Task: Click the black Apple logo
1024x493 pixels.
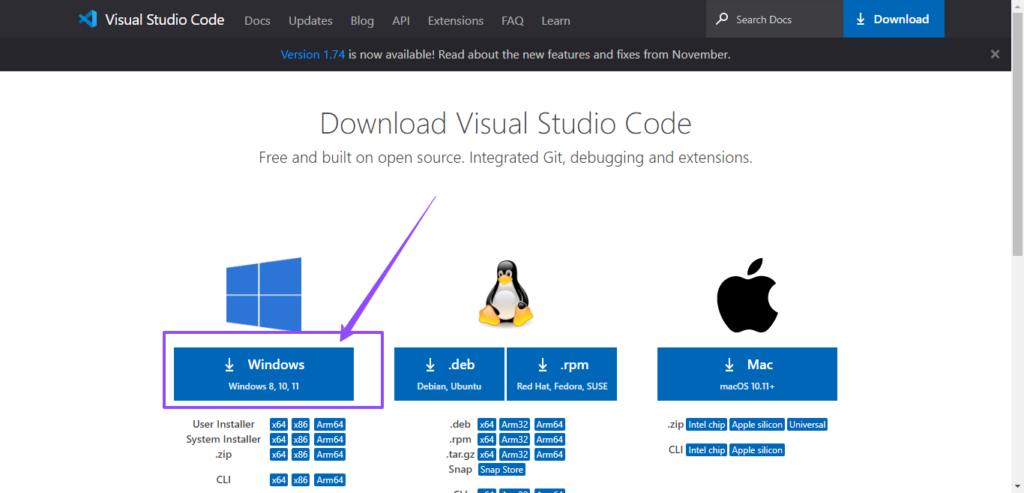Action: point(747,294)
